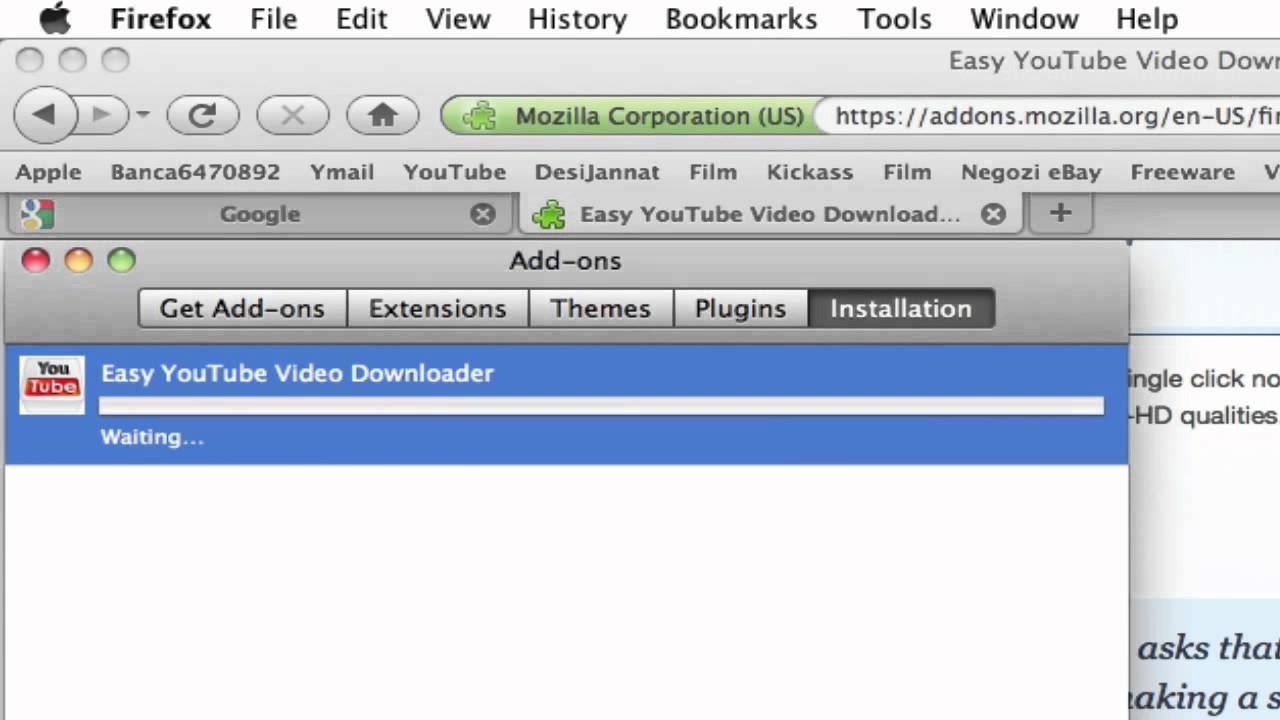The height and width of the screenshot is (720, 1280).
Task: Open the Window menu
Action: click(x=1024, y=19)
